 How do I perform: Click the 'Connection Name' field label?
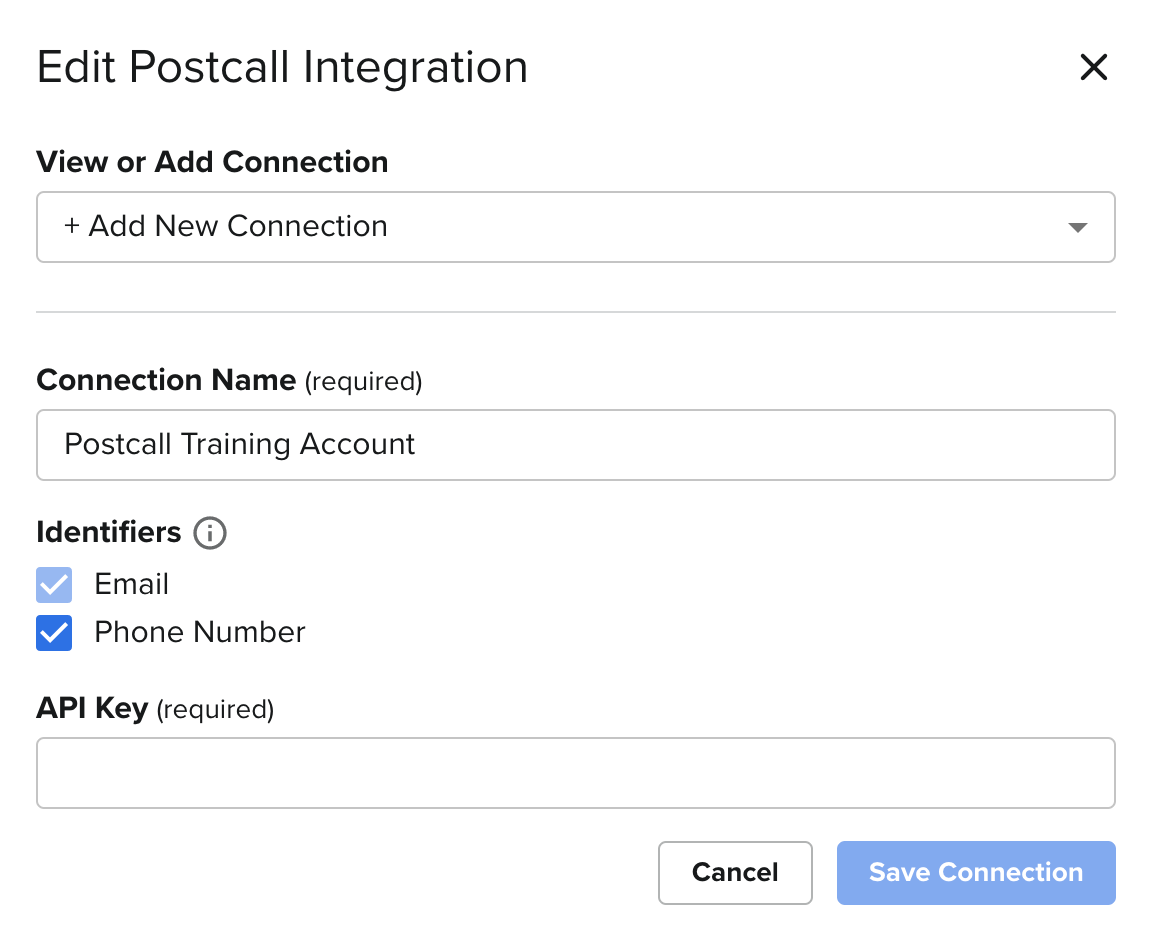(166, 381)
